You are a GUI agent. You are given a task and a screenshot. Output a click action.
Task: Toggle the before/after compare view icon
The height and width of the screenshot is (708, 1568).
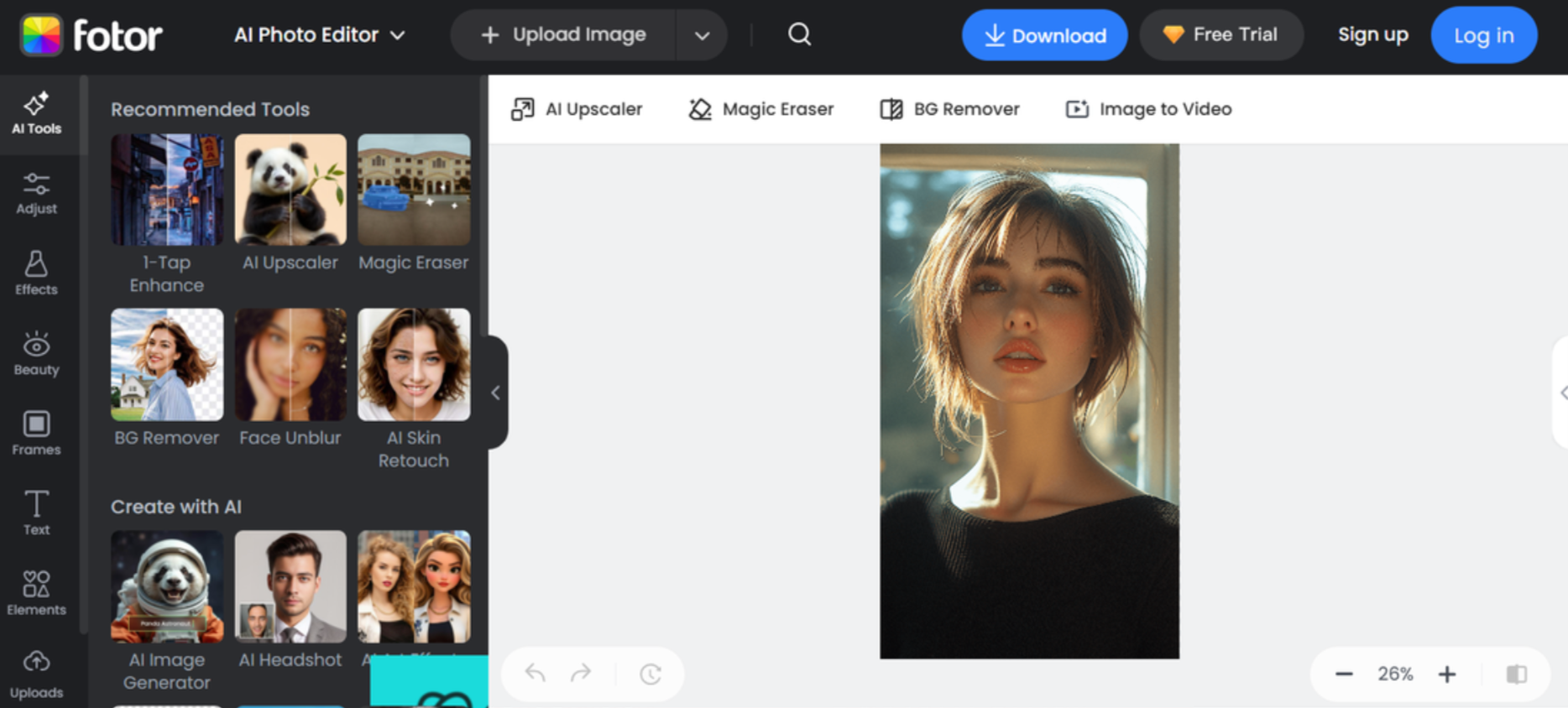coord(1516,674)
